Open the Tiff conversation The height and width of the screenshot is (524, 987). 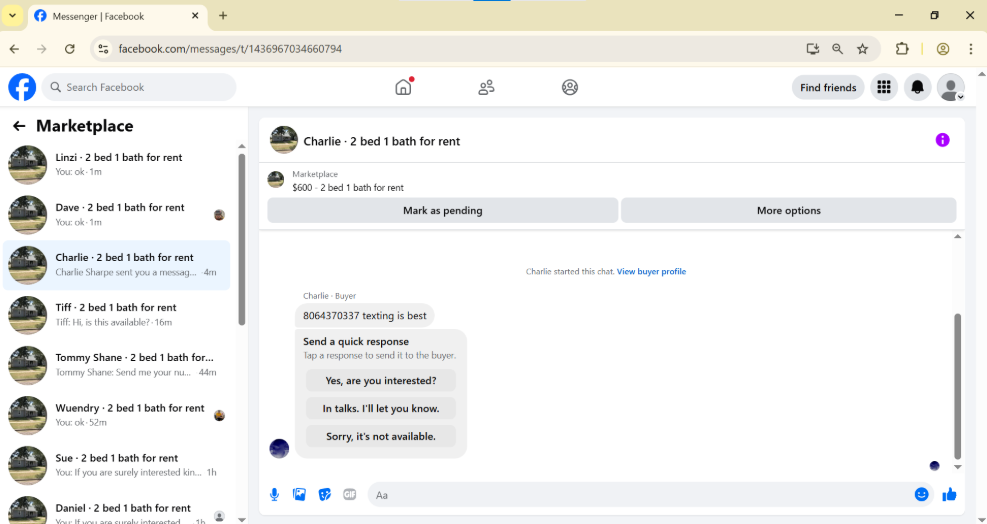116,315
